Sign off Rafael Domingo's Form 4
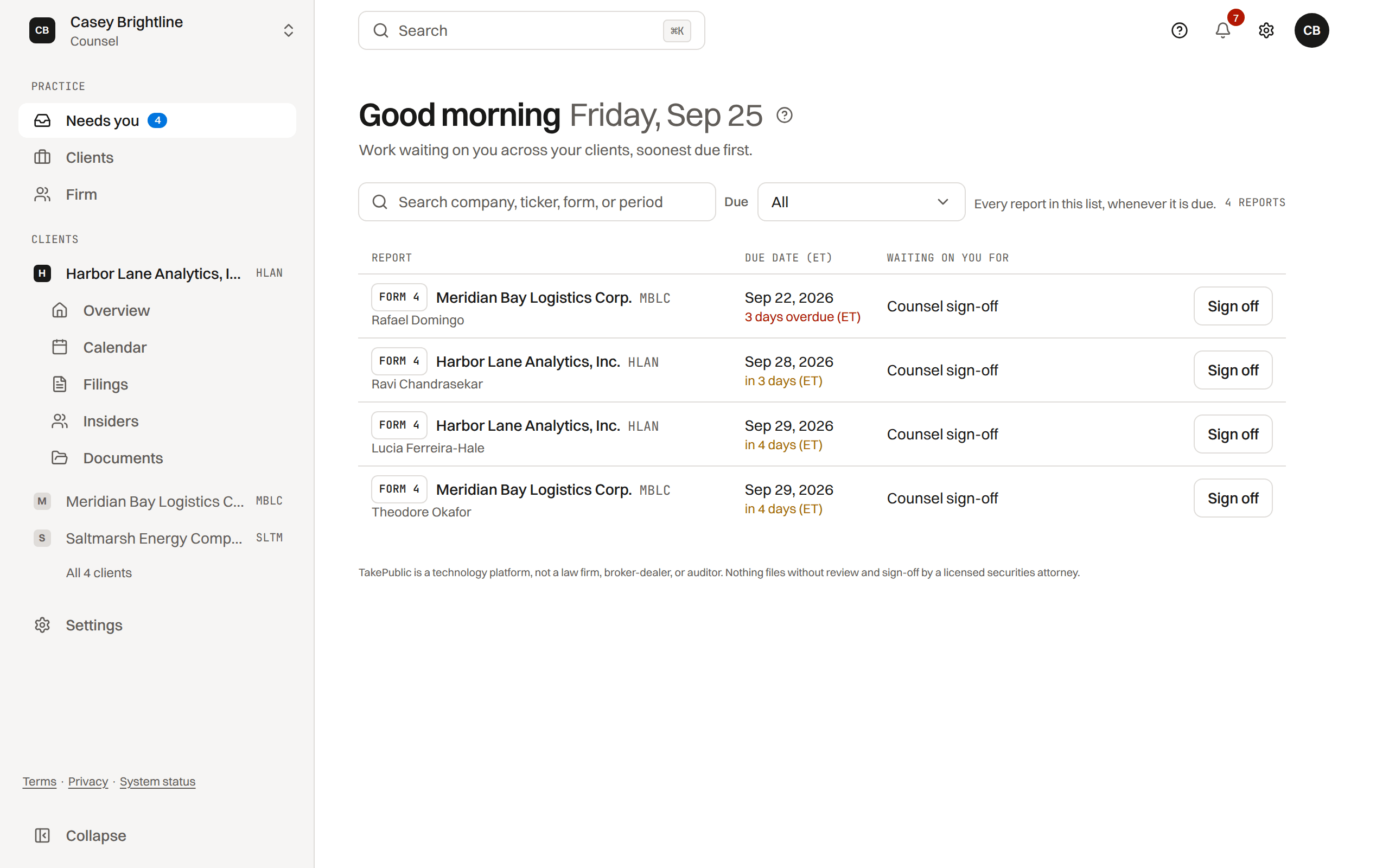This screenshot has height=868, width=1389. [1232, 307]
